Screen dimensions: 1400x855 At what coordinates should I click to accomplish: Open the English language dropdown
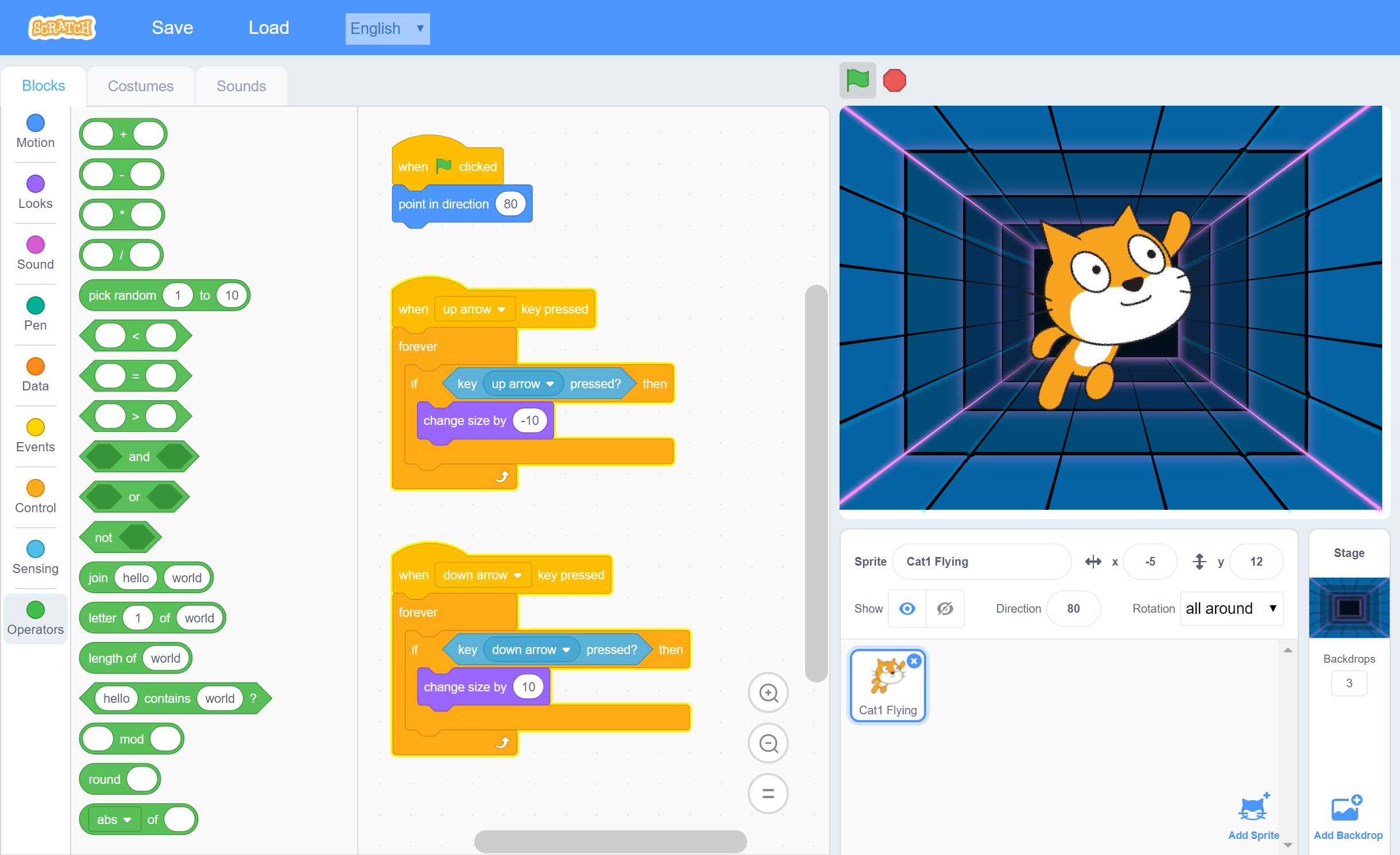click(x=387, y=29)
